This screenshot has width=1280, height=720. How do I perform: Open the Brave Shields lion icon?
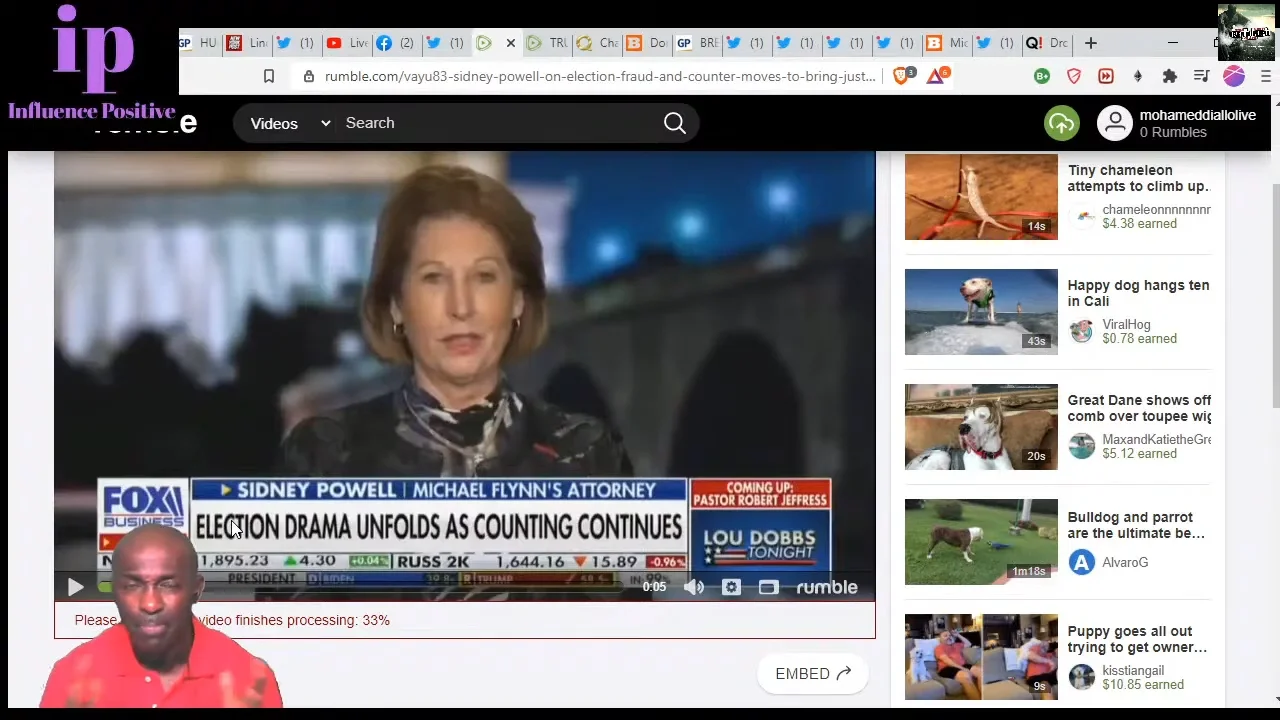(x=902, y=76)
